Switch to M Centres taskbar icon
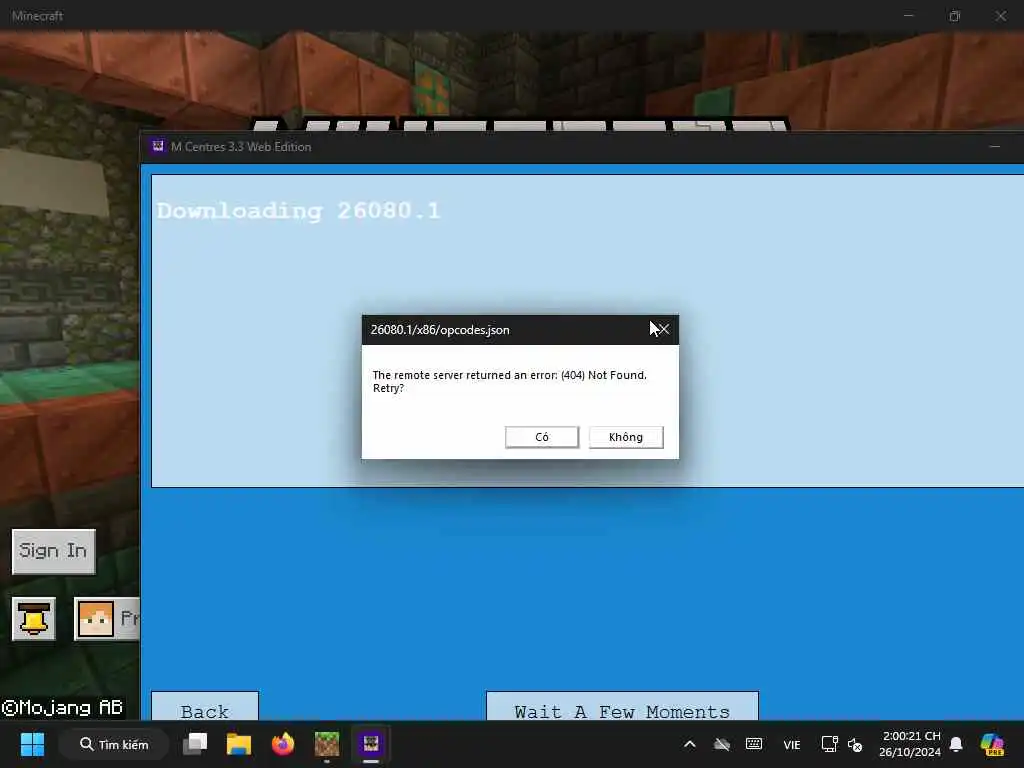 pyautogui.click(x=371, y=744)
